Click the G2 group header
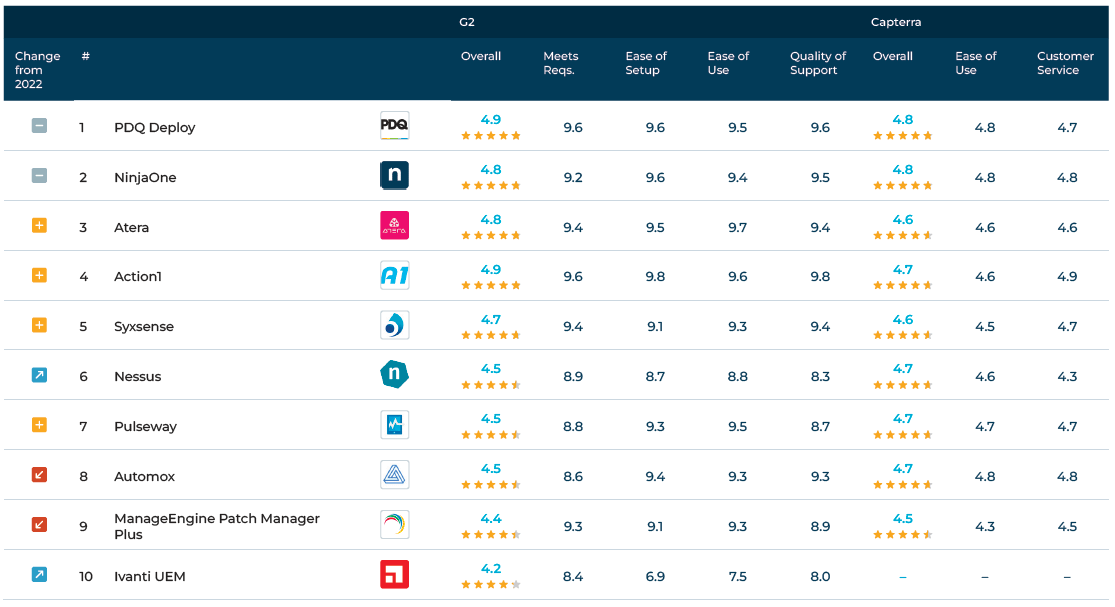This screenshot has width=1115, height=607. (x=466, y=22)
